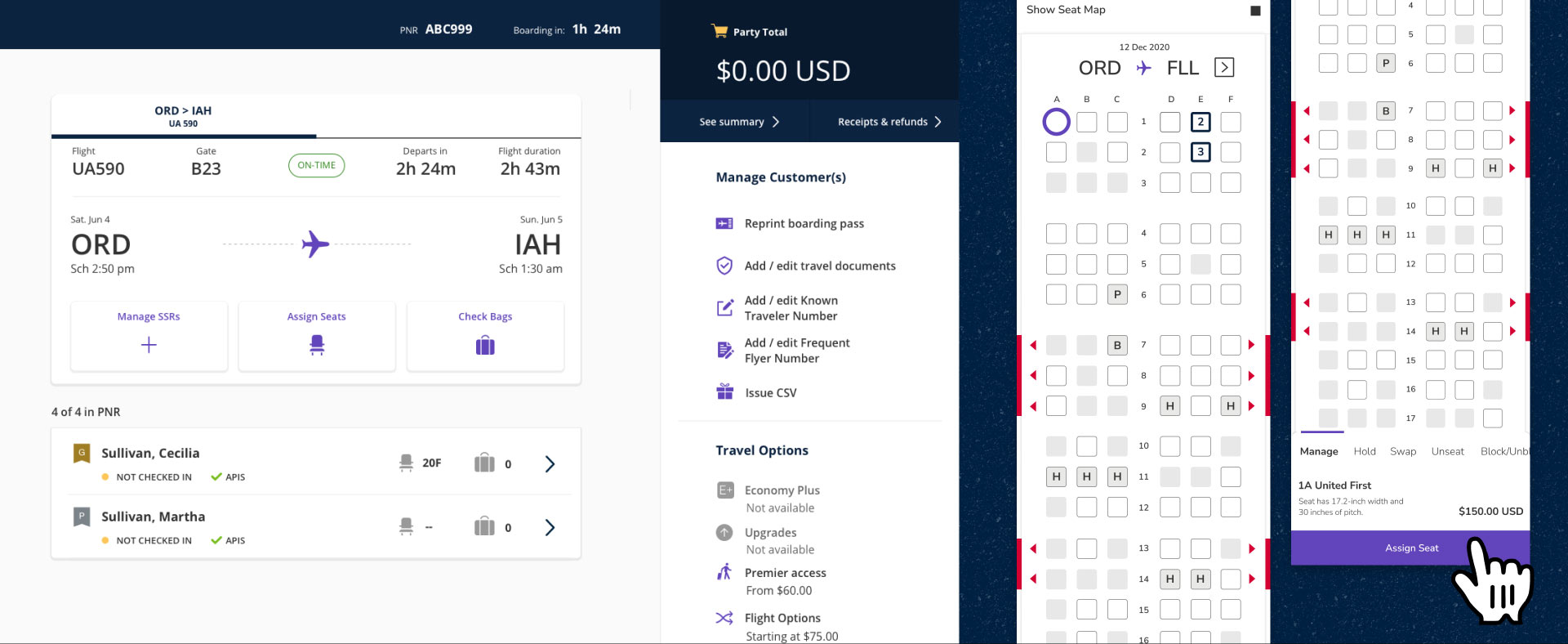Viewport: 1568px width, 644px height.
Task: Click the plus icon under Manage SSRs
Action: (x=149, y=345)
